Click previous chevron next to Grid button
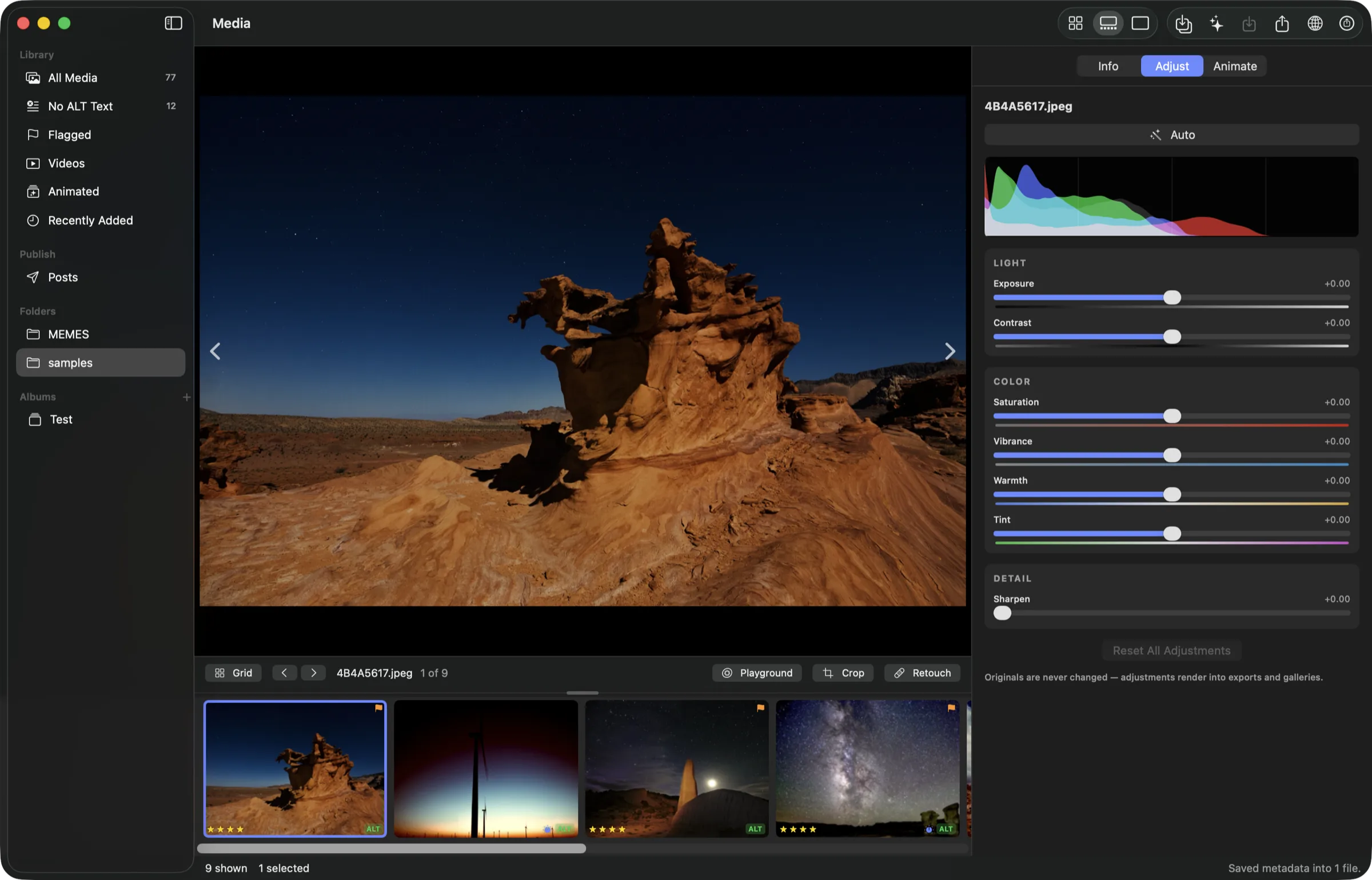 (284, 673)
